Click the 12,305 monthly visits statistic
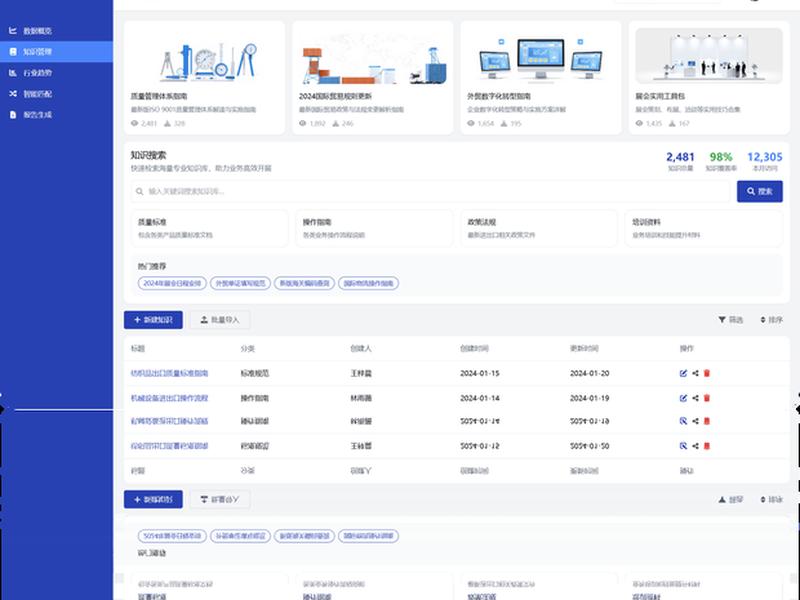 (x=765, y=157)
